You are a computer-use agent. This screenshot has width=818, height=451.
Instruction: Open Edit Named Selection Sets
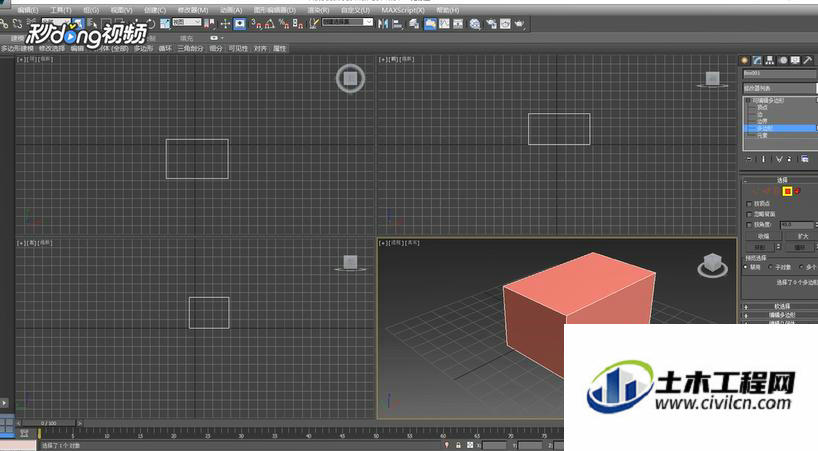click(314, 23)
